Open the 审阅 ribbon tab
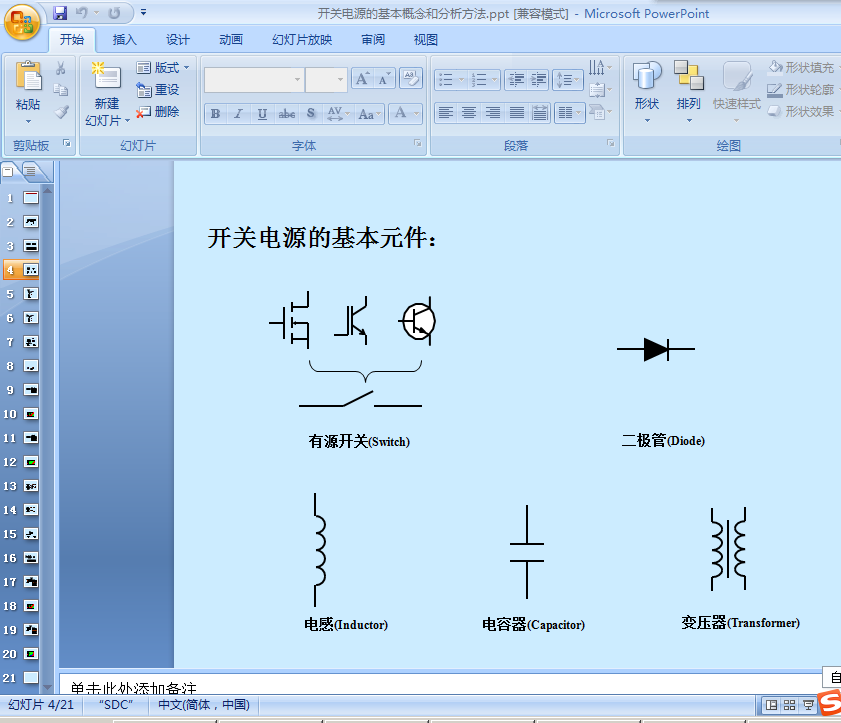This screenshot has height=723, width=841. pos(373,40)
